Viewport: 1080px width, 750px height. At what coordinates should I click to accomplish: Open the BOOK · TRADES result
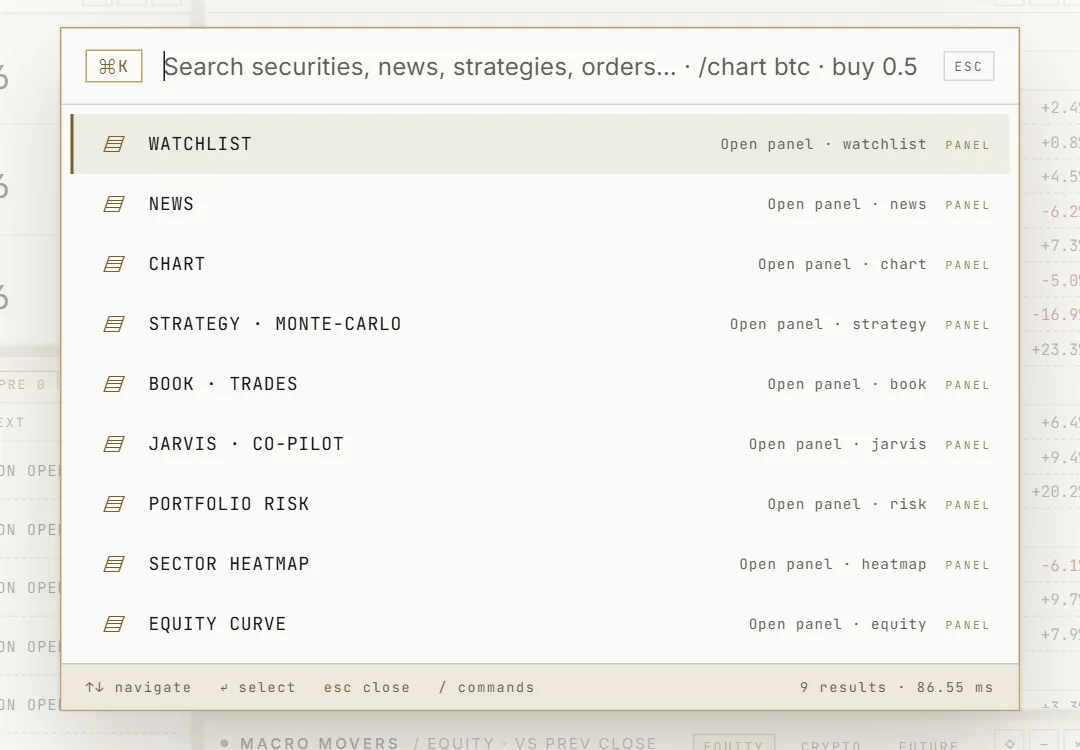(540, 384)
